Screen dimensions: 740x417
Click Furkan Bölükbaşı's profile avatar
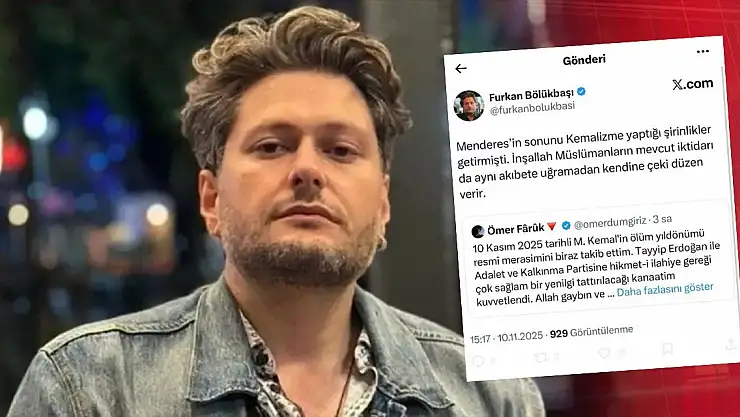tap(469, 106)
